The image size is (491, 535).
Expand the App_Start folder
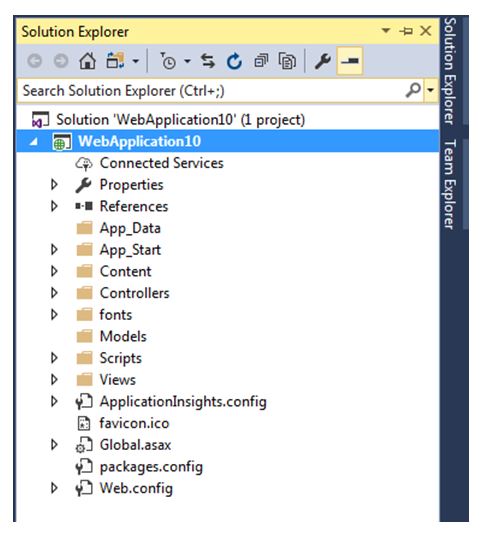(x=54, y=249)
